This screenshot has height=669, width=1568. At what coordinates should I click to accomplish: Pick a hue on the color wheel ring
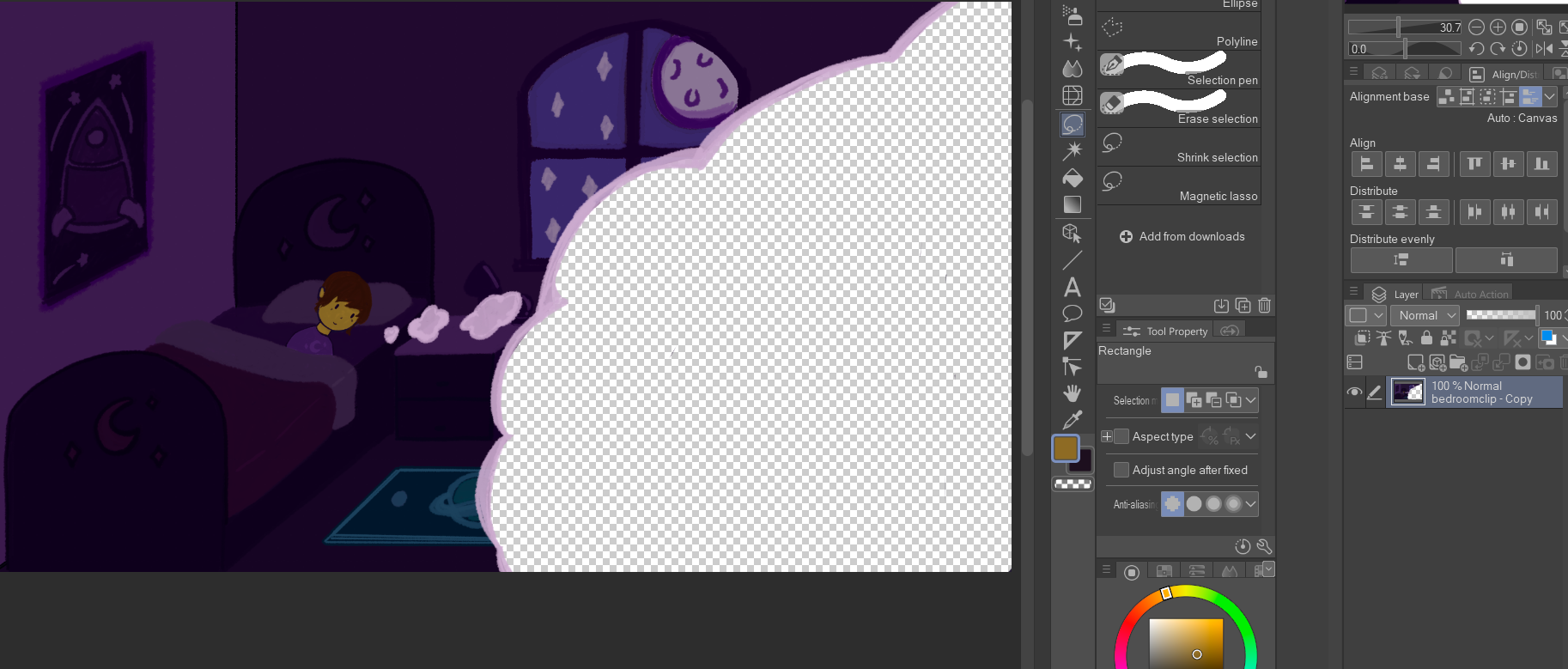(1166, 593)
